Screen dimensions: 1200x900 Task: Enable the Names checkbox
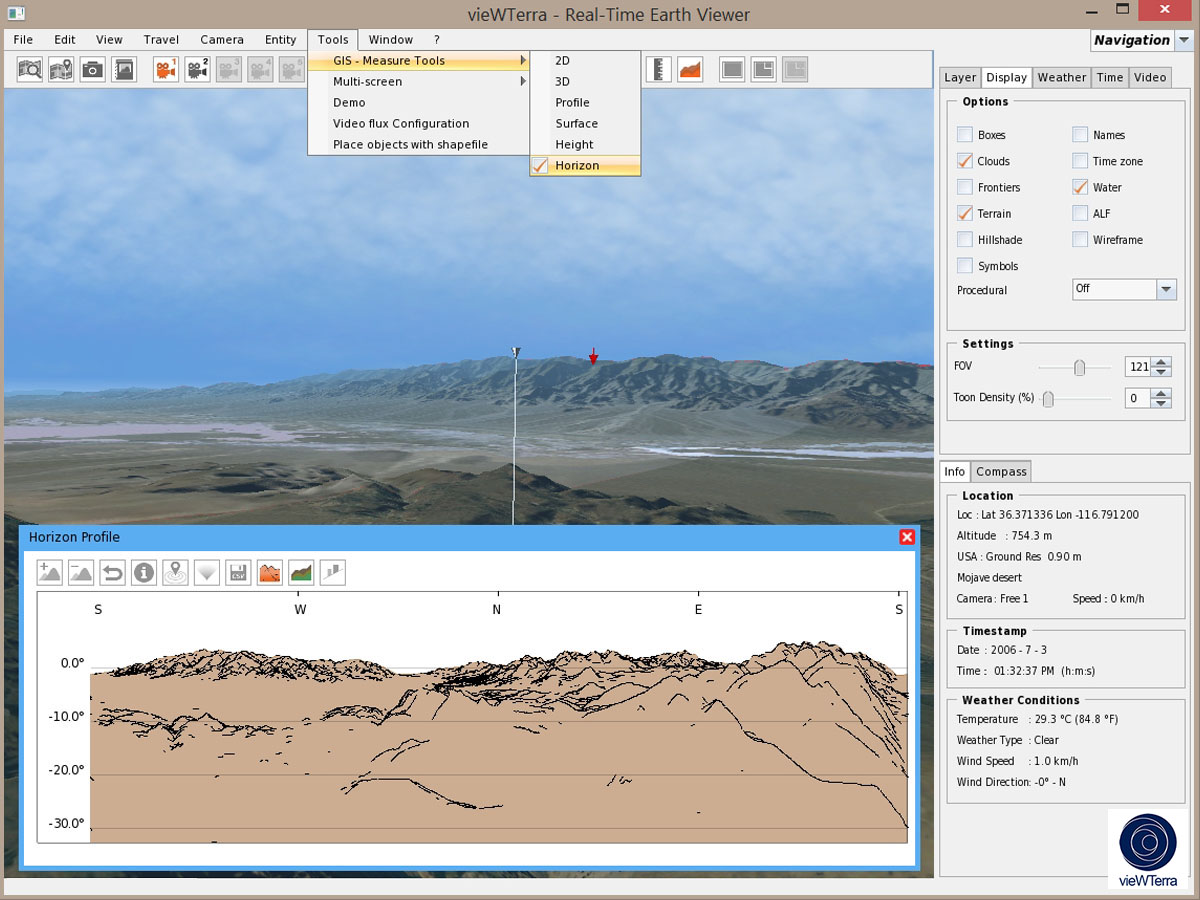(x=1080, y=135)
